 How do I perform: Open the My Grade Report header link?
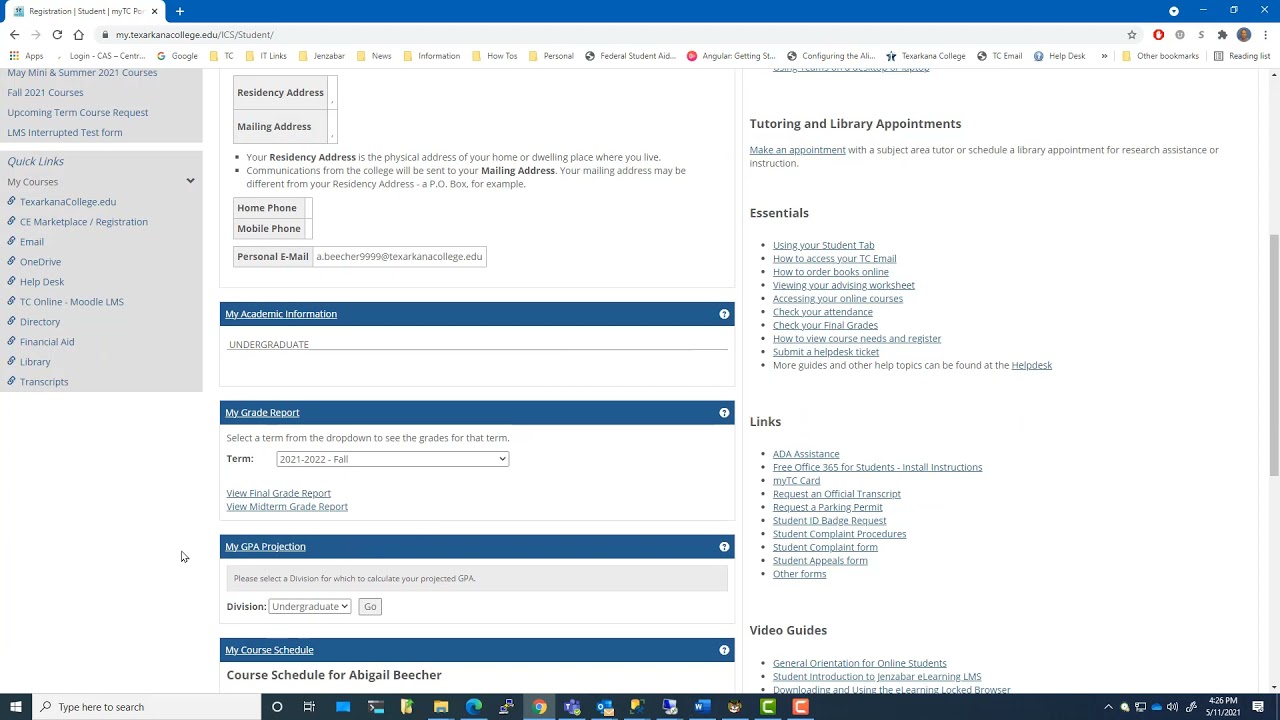tap(262, 413)
